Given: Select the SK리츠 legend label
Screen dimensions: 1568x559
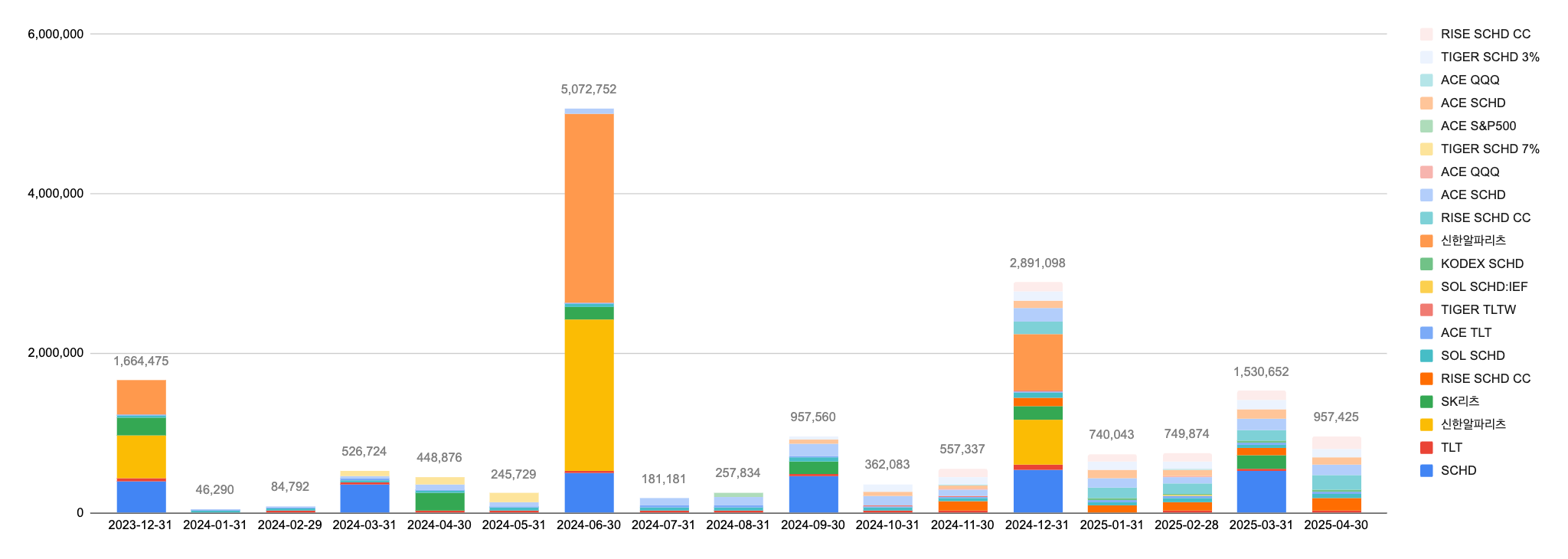Looking at the screenshot, I should tap(1459, 401).
